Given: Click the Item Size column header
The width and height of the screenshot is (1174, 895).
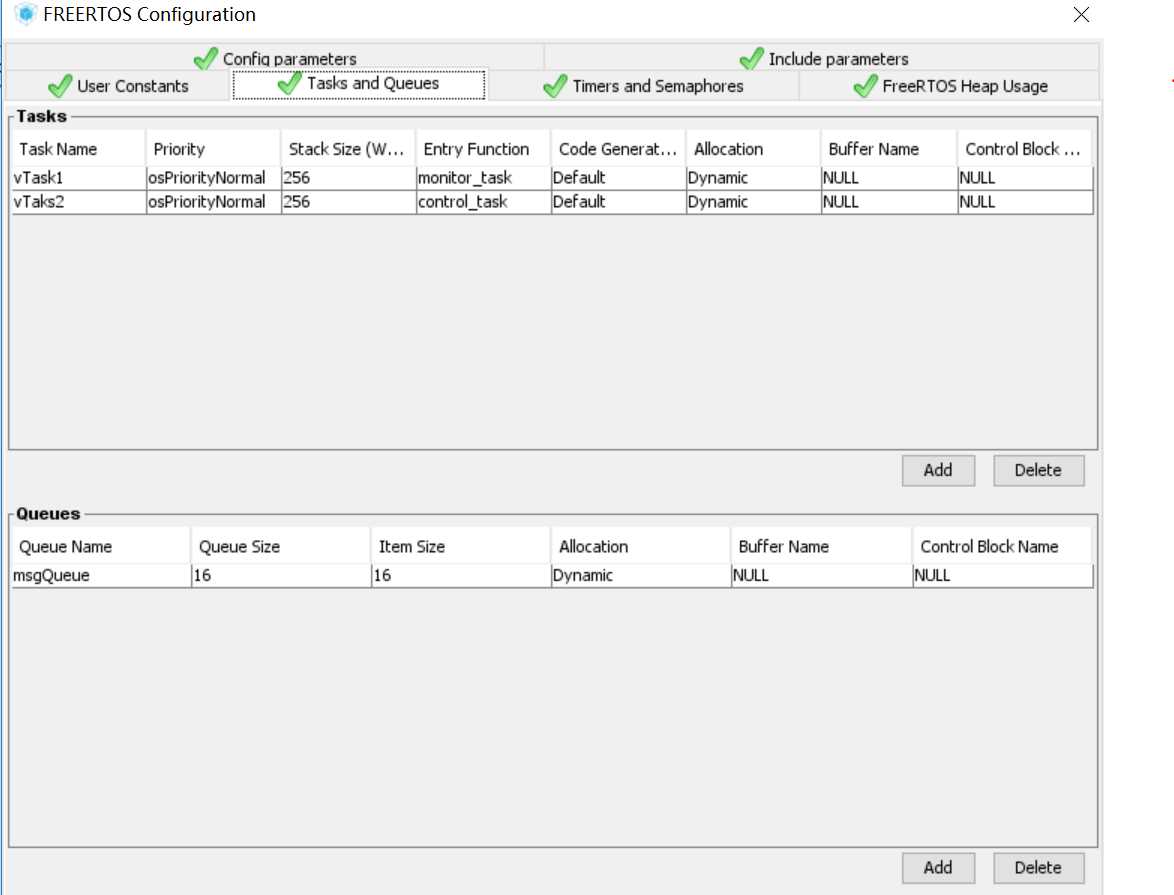Looking at the screenshot, I should (460, 547).
